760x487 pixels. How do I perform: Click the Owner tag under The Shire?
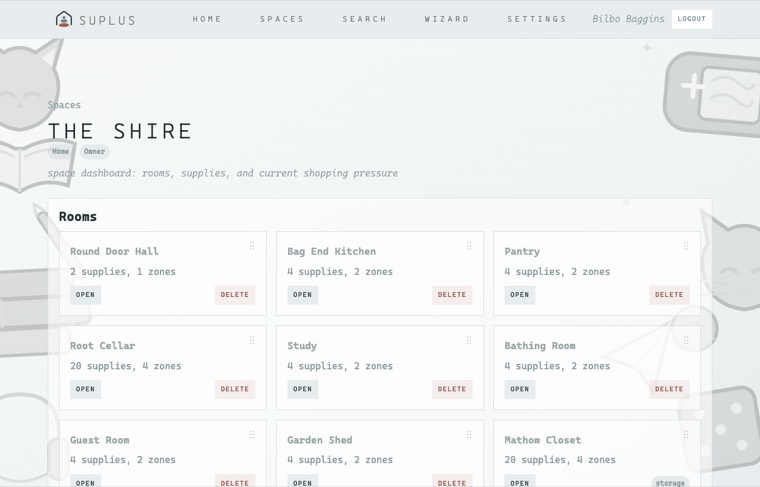tap(95, 151)
